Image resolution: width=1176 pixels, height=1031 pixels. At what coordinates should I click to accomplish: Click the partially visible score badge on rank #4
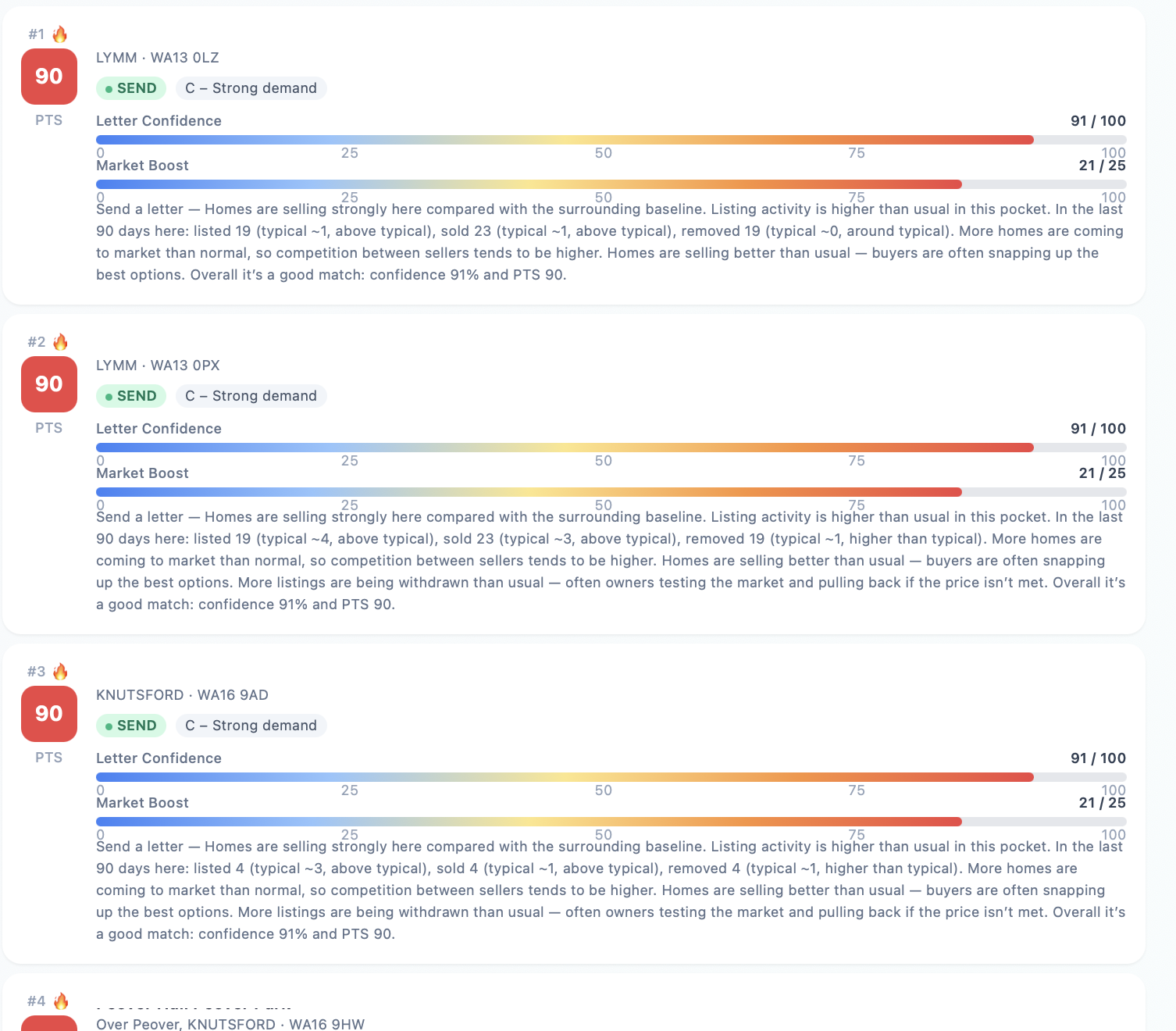[x=48, y=1023]
